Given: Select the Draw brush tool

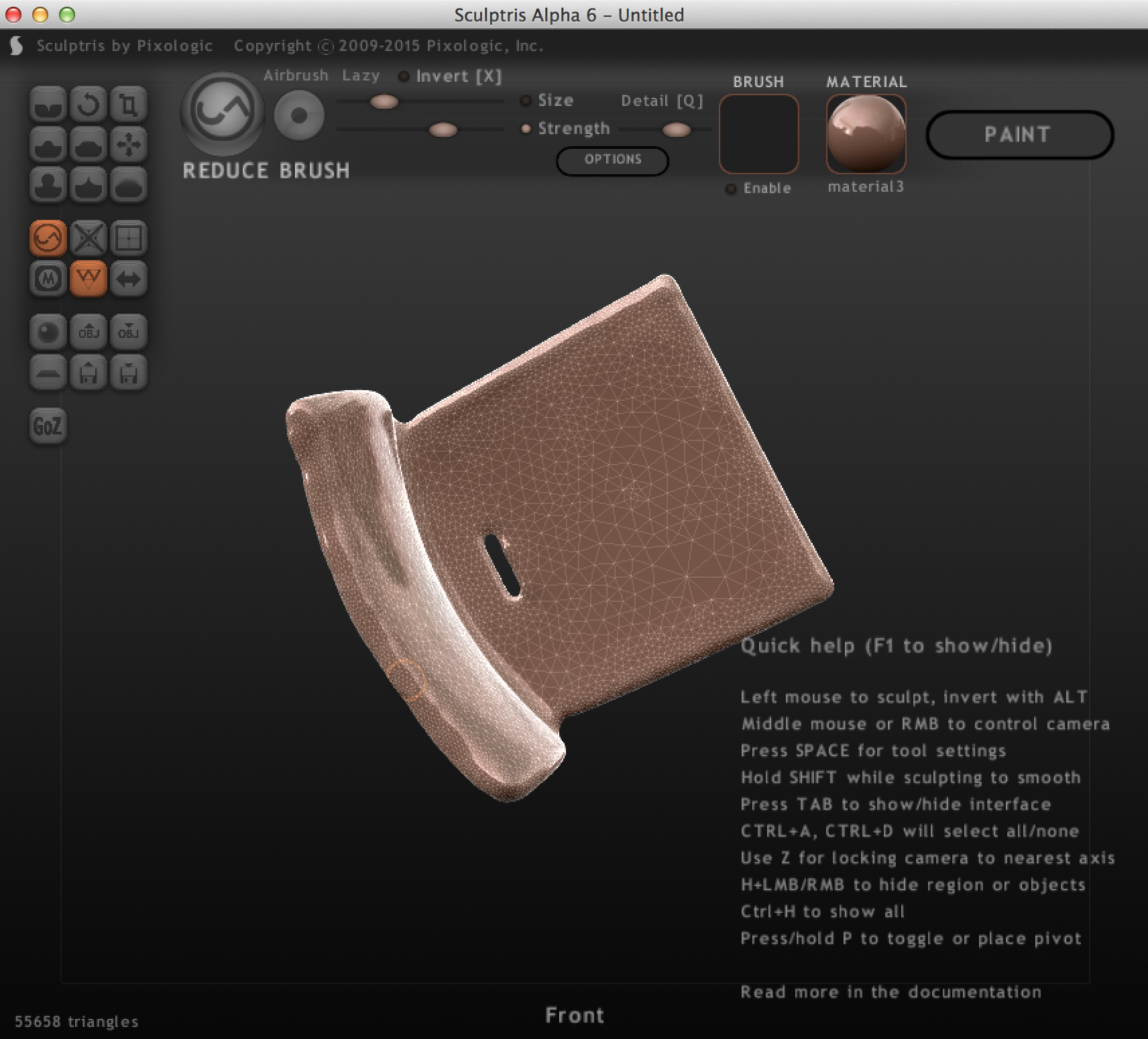Looking at the screenshot, I should pos(48,145).
